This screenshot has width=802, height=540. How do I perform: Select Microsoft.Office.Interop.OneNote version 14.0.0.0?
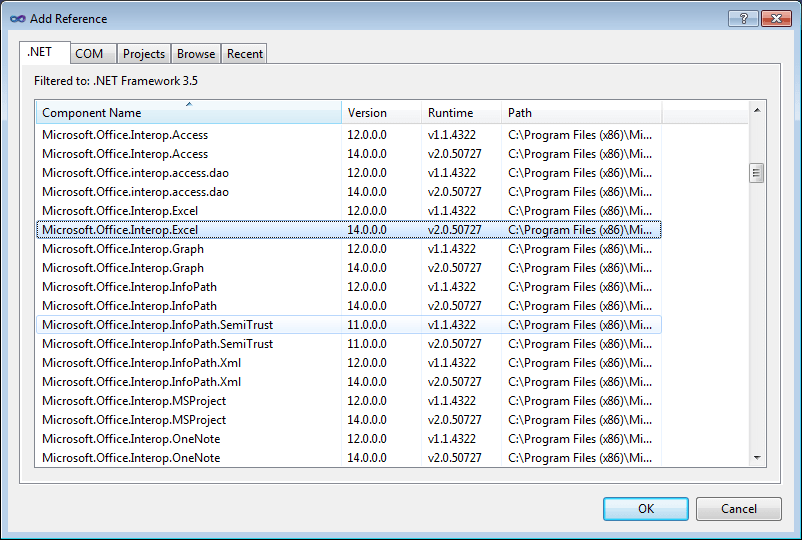click(349, 458)
